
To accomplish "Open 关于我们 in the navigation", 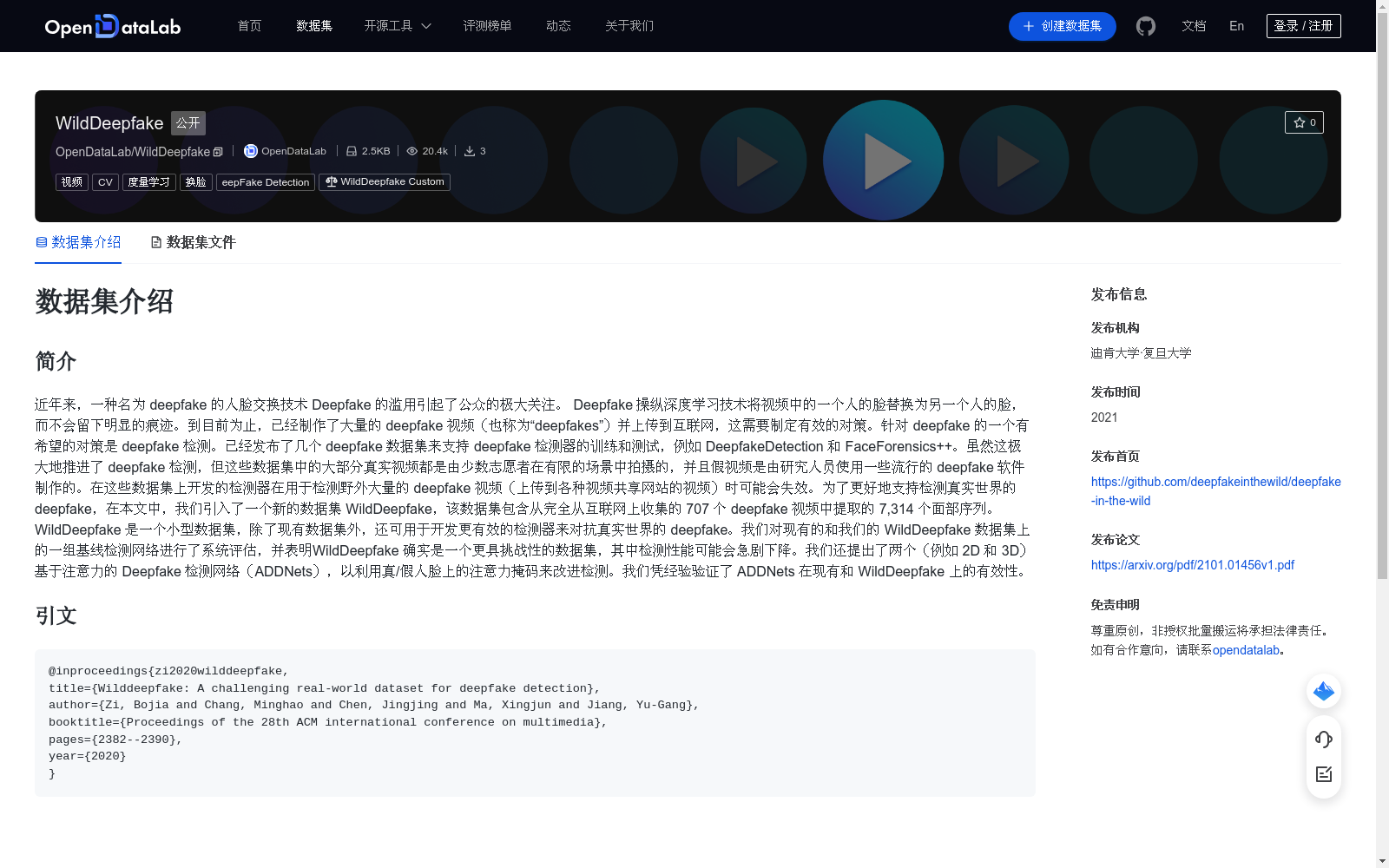I will (629, 26).
